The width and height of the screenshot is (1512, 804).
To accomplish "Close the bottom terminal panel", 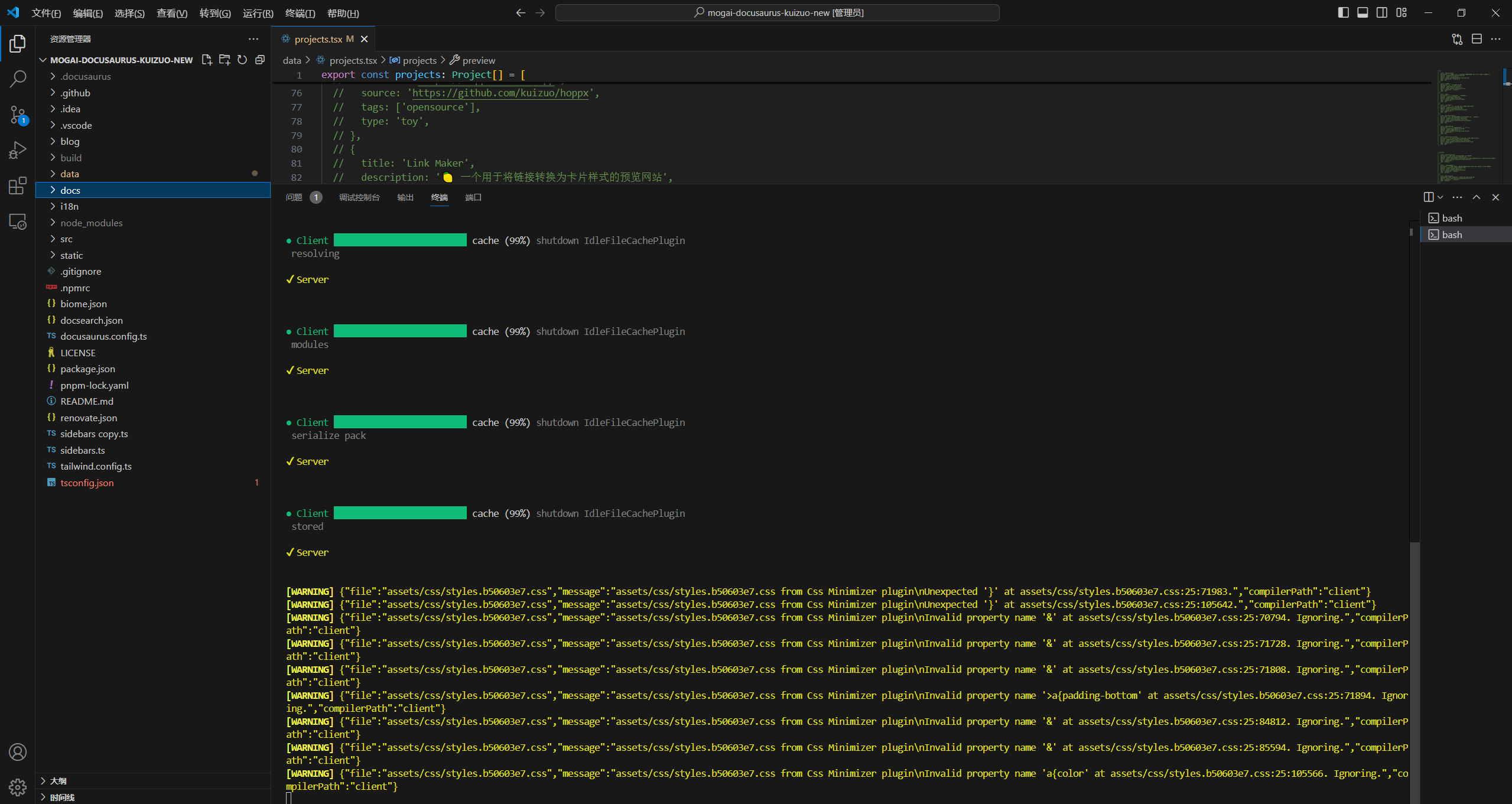I will click(x=1495, y=197).
